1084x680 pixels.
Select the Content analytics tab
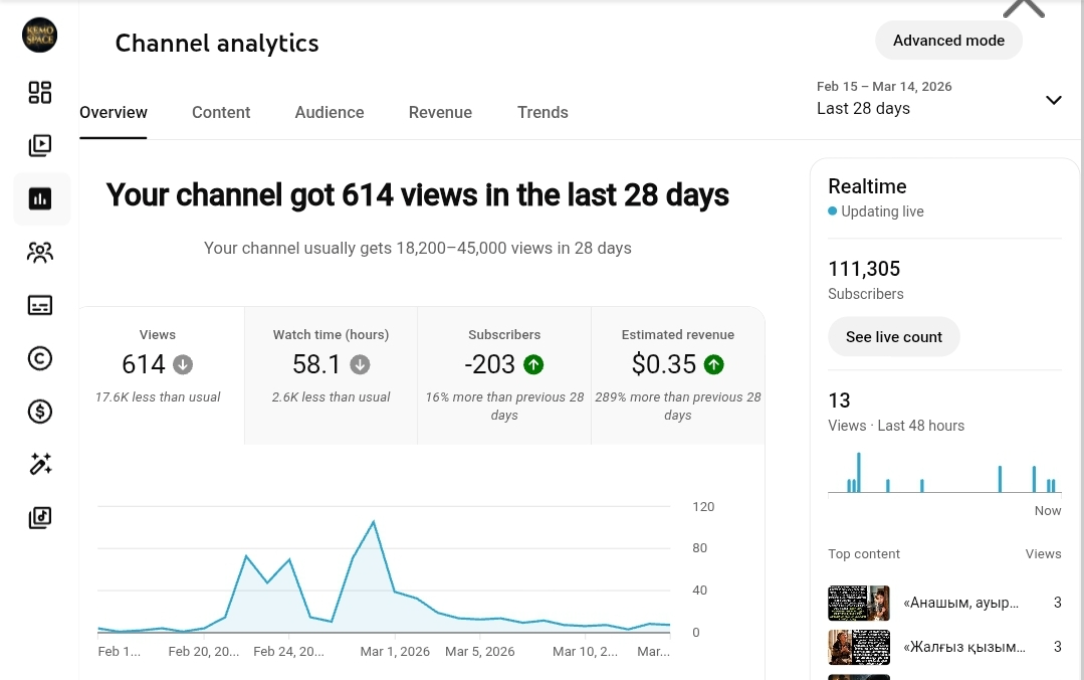click(221, 112)
